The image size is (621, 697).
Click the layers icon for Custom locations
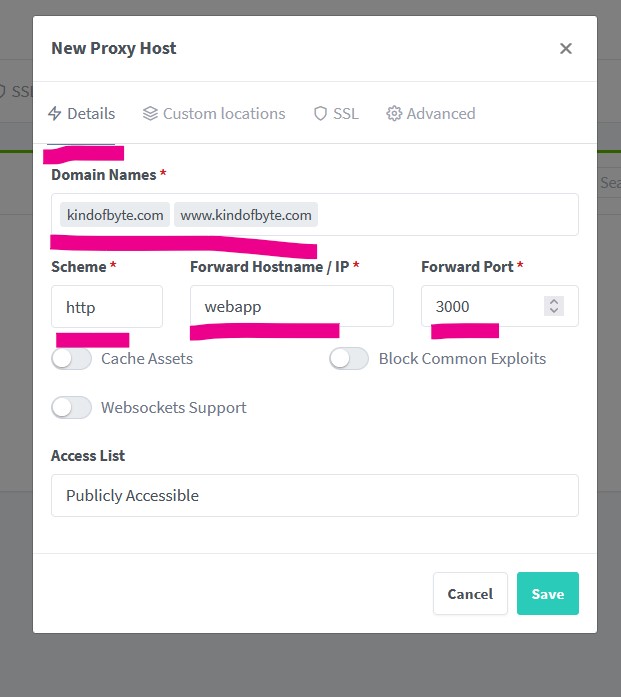(150, 114)
